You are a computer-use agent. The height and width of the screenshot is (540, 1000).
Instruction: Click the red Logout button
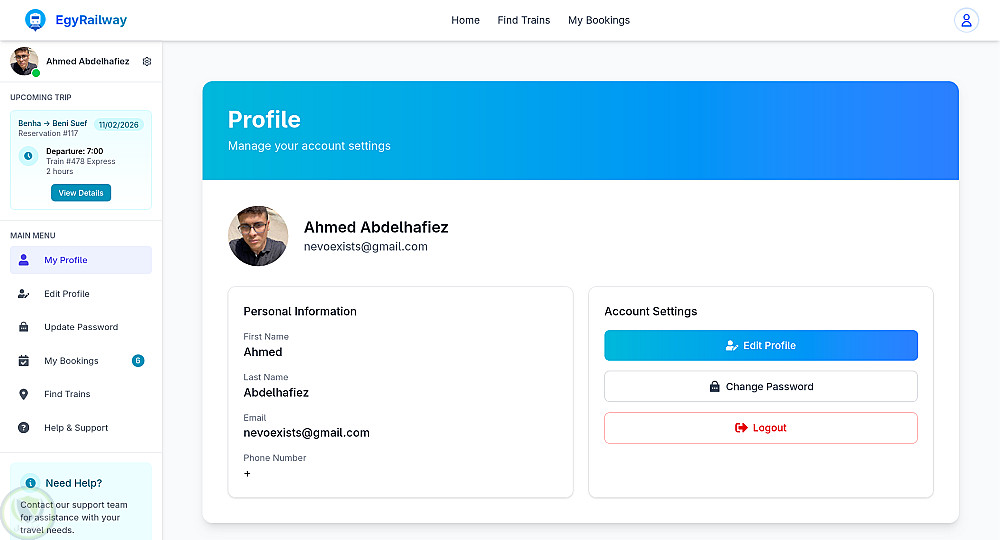tap(761, 428)
